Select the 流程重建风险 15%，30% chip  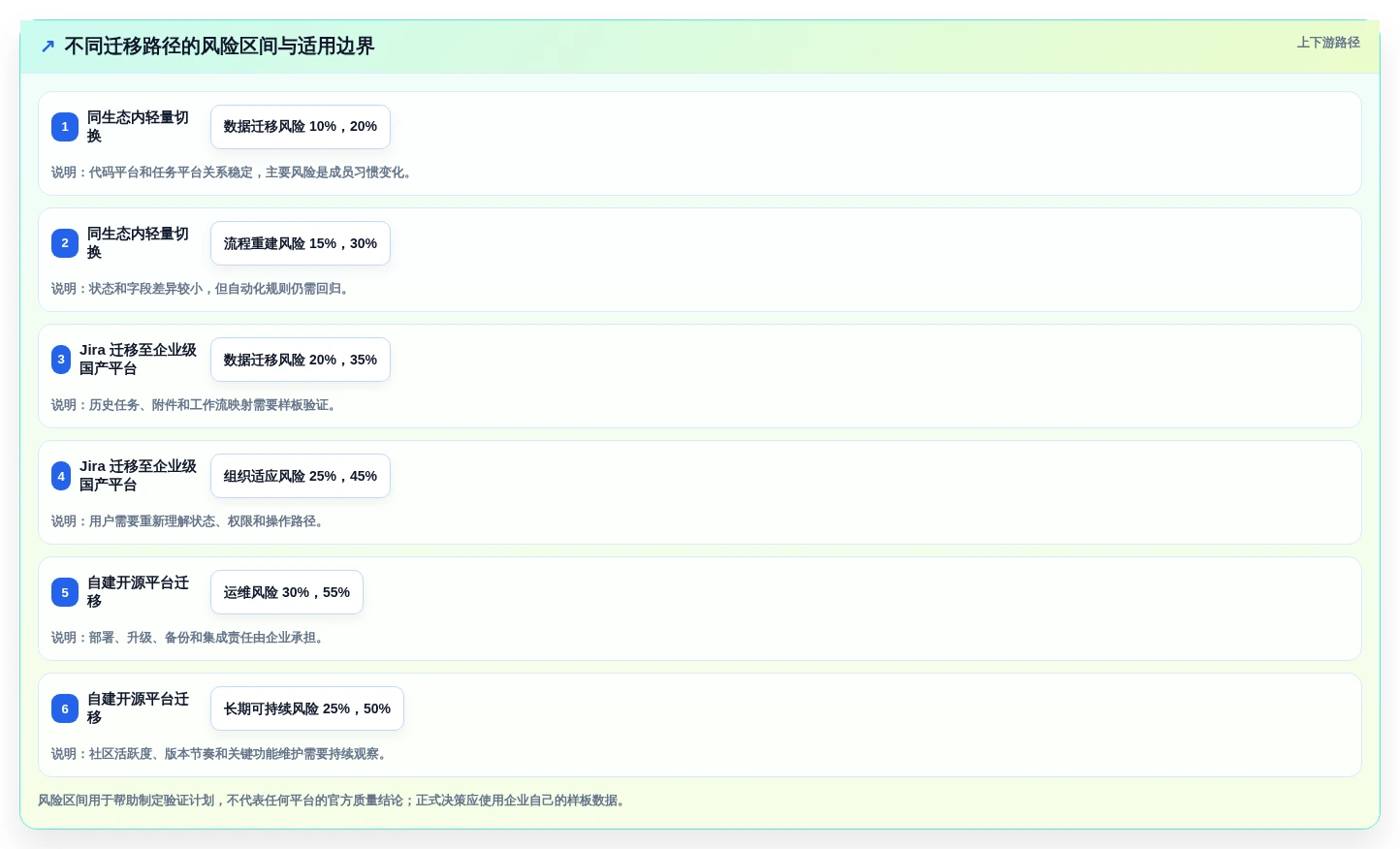pyautogui.click(x=301, y=243)
